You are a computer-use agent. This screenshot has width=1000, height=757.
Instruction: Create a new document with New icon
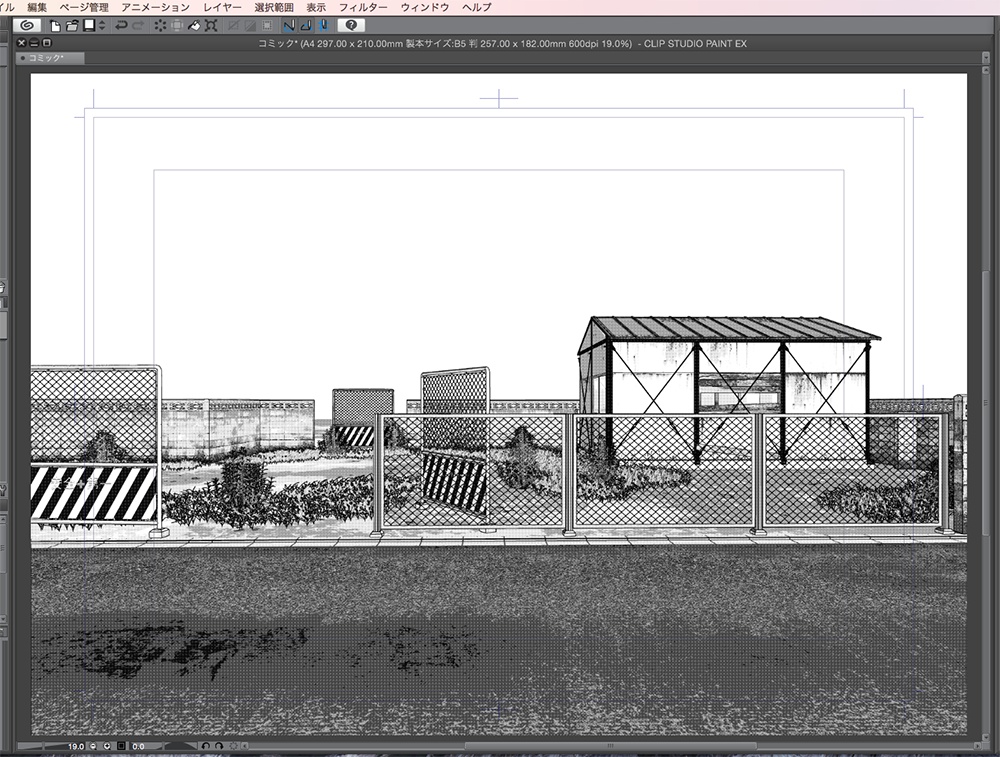[55, 26]
